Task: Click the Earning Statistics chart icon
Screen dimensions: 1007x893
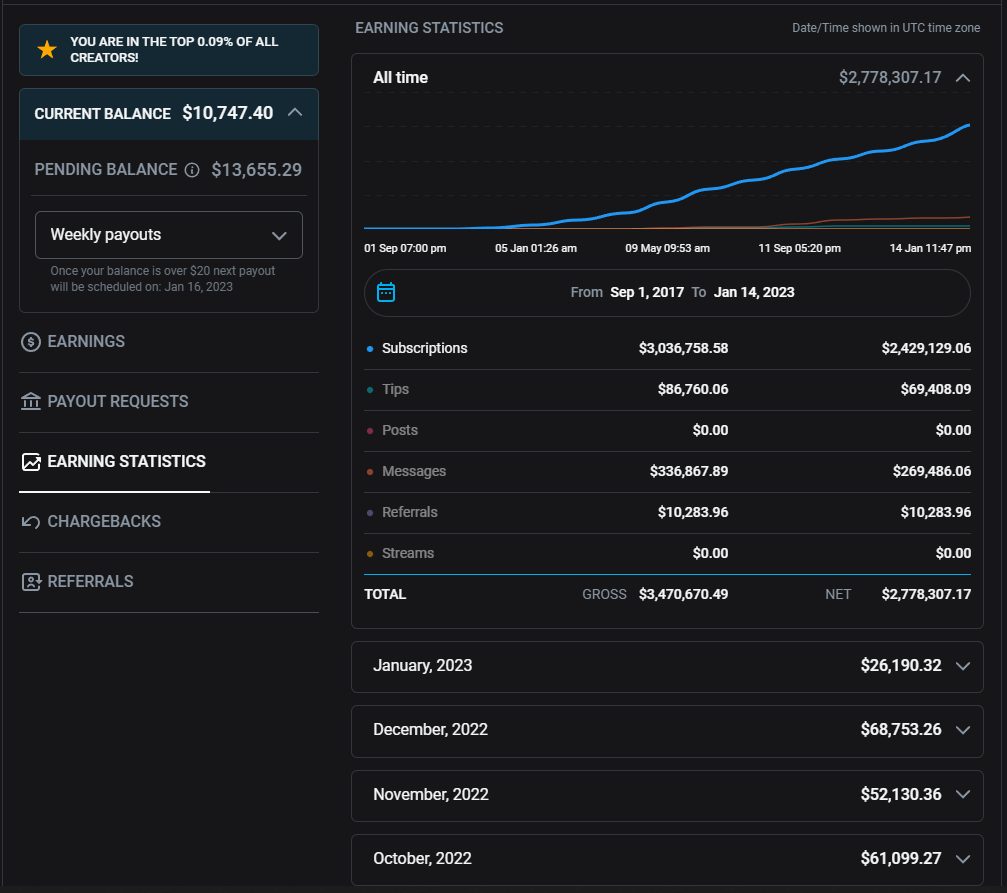Action: pyautogui.click(x=31, y=462)
